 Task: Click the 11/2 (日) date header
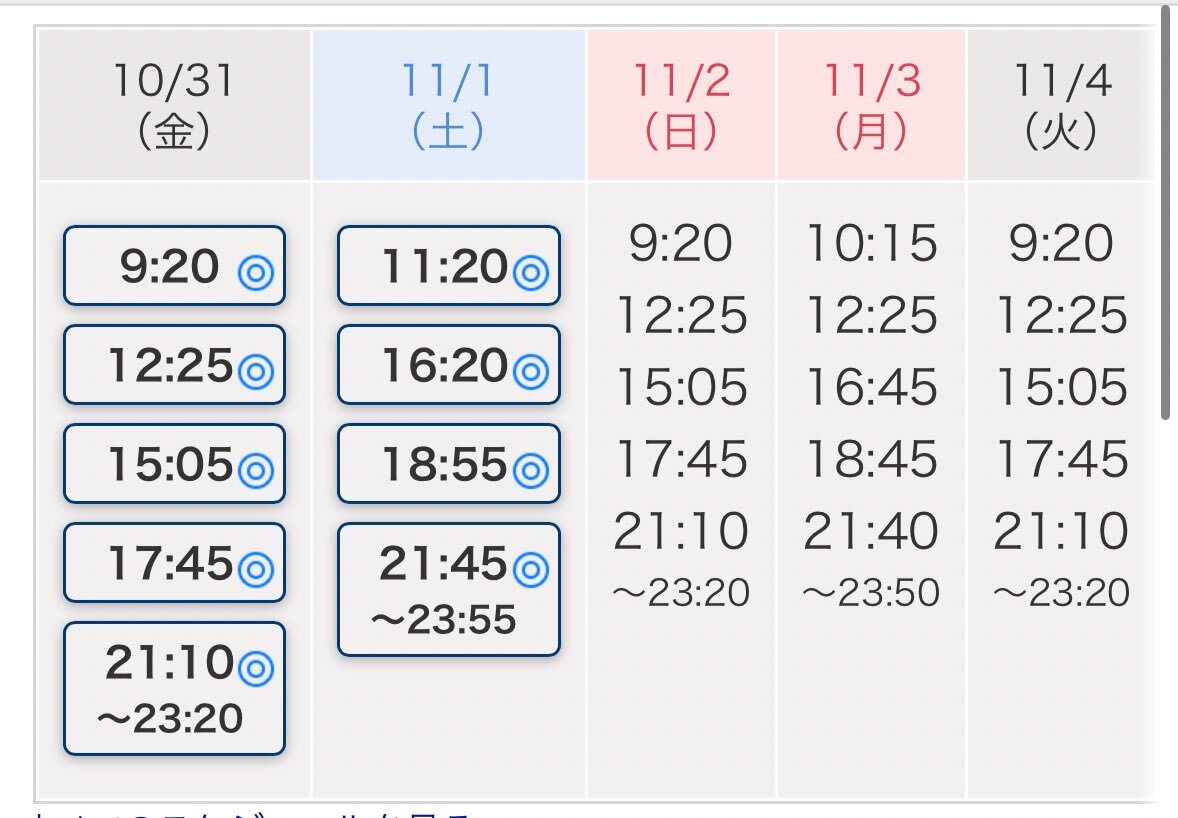coord(681,105)
